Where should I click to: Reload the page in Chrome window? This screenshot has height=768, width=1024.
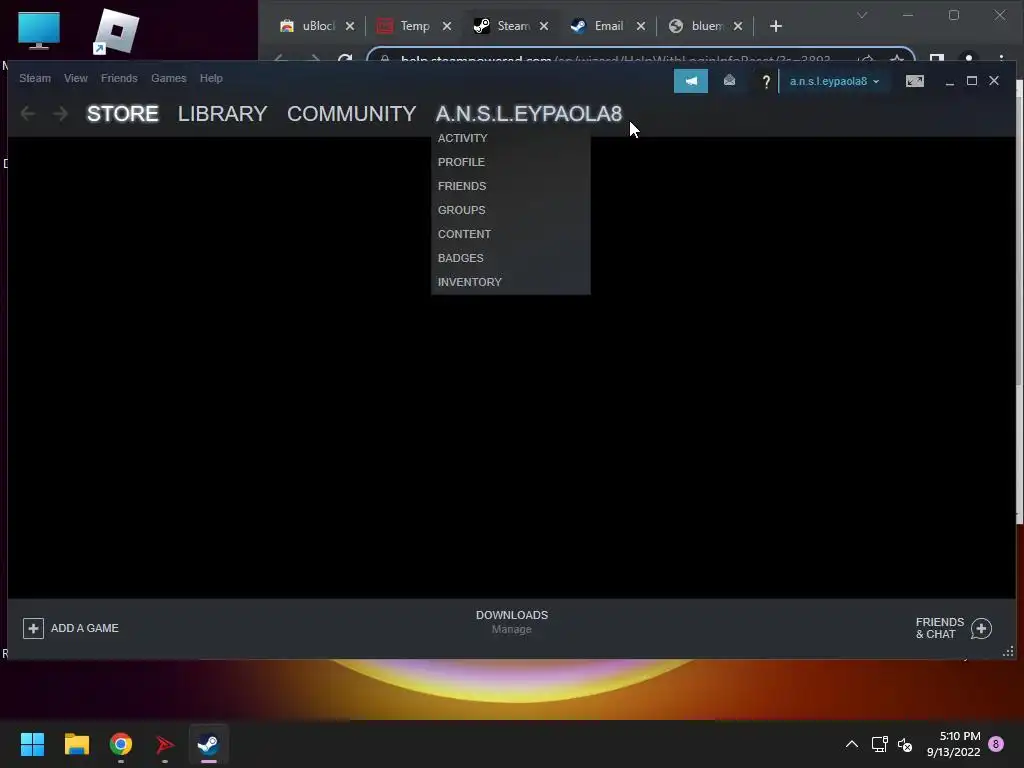point(345,59)
